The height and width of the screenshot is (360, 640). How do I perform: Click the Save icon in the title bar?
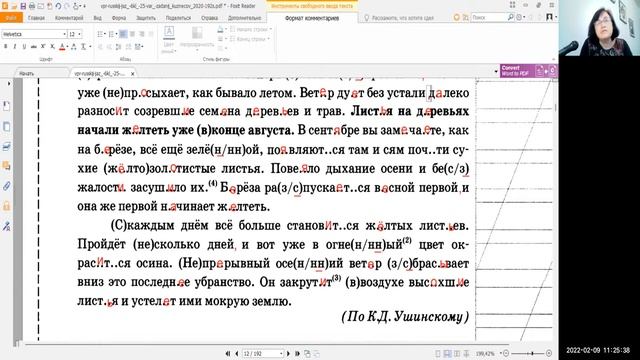23,6
